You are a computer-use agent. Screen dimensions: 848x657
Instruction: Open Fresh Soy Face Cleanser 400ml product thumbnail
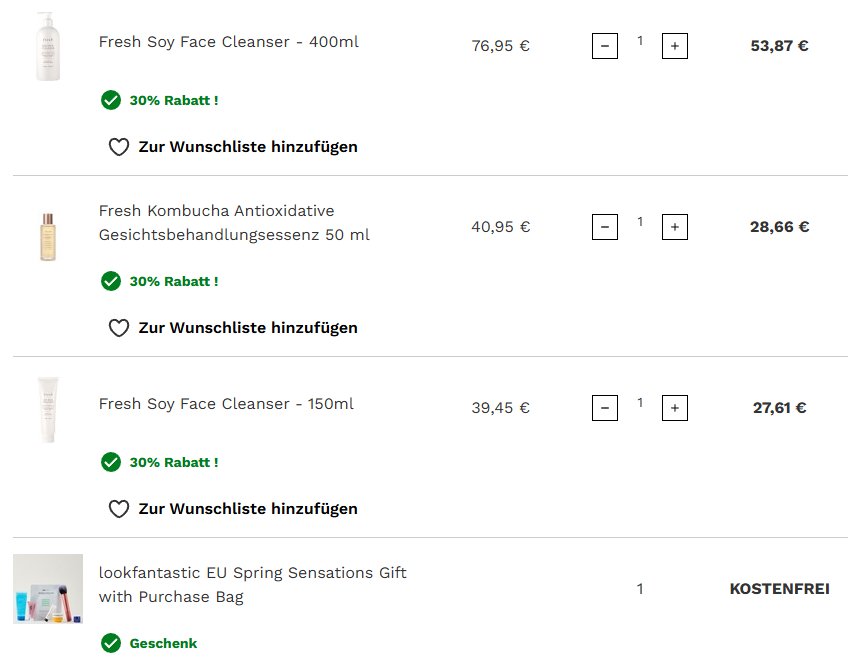pos(48,46)
